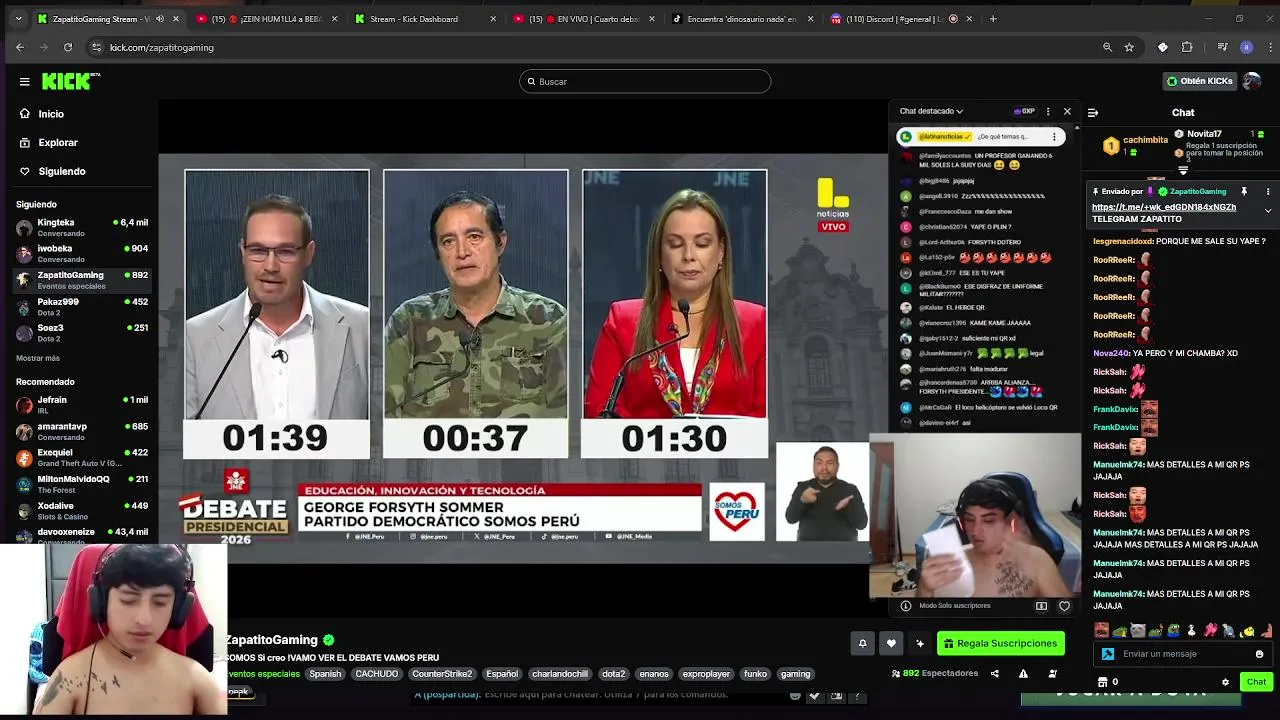Screen dimensions: 1280x720
Task: Open the chat shop icon
Action: point(1103,682)
